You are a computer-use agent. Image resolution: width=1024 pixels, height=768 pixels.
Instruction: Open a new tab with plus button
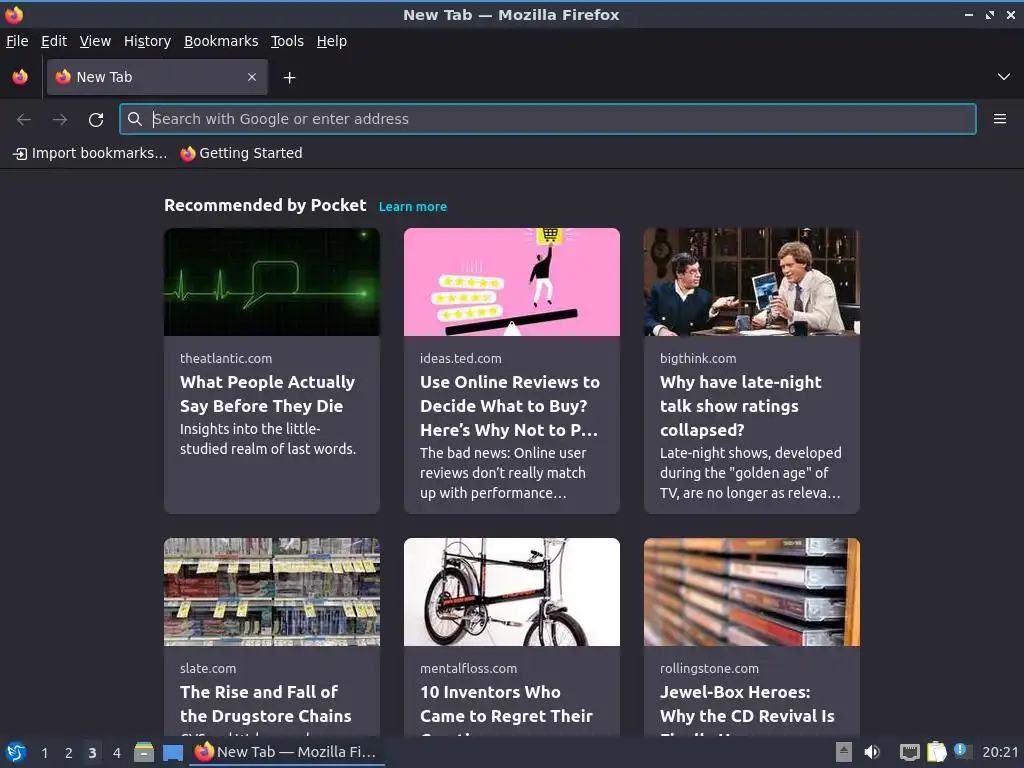pos(289,78)
